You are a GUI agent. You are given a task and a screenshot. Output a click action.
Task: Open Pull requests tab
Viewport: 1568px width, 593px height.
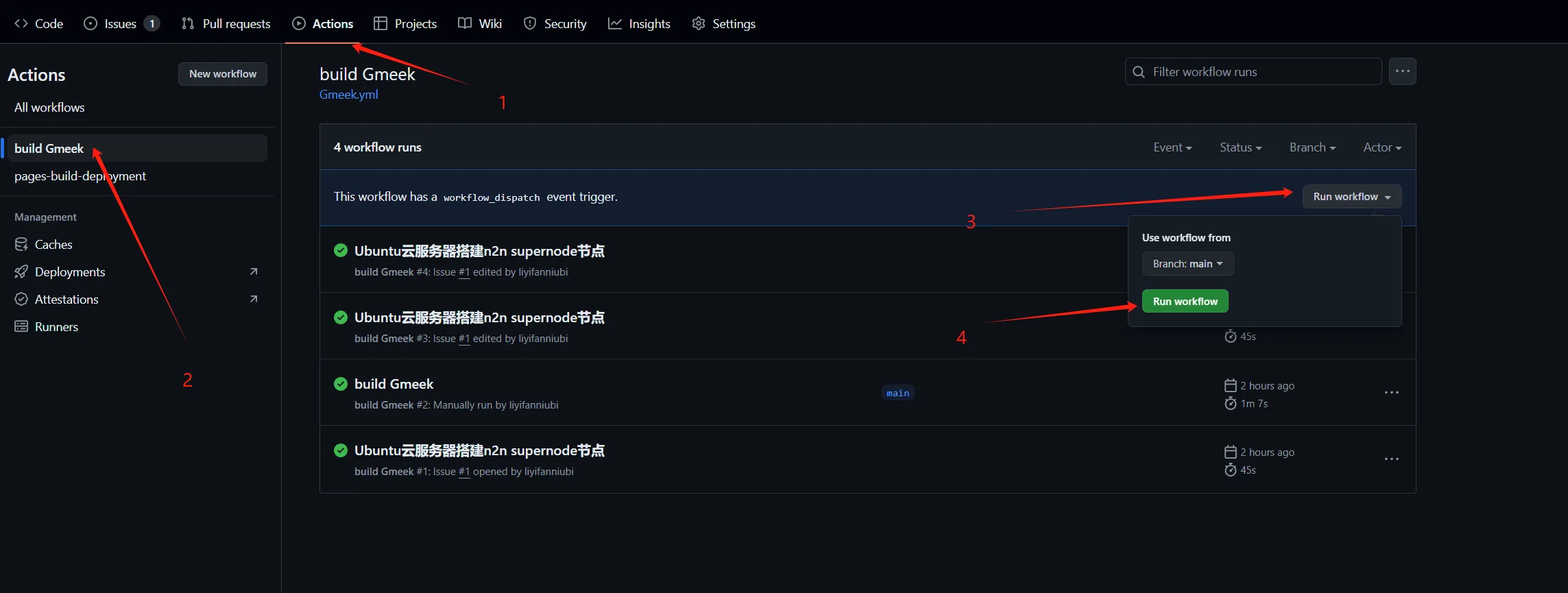click(226, 23)
